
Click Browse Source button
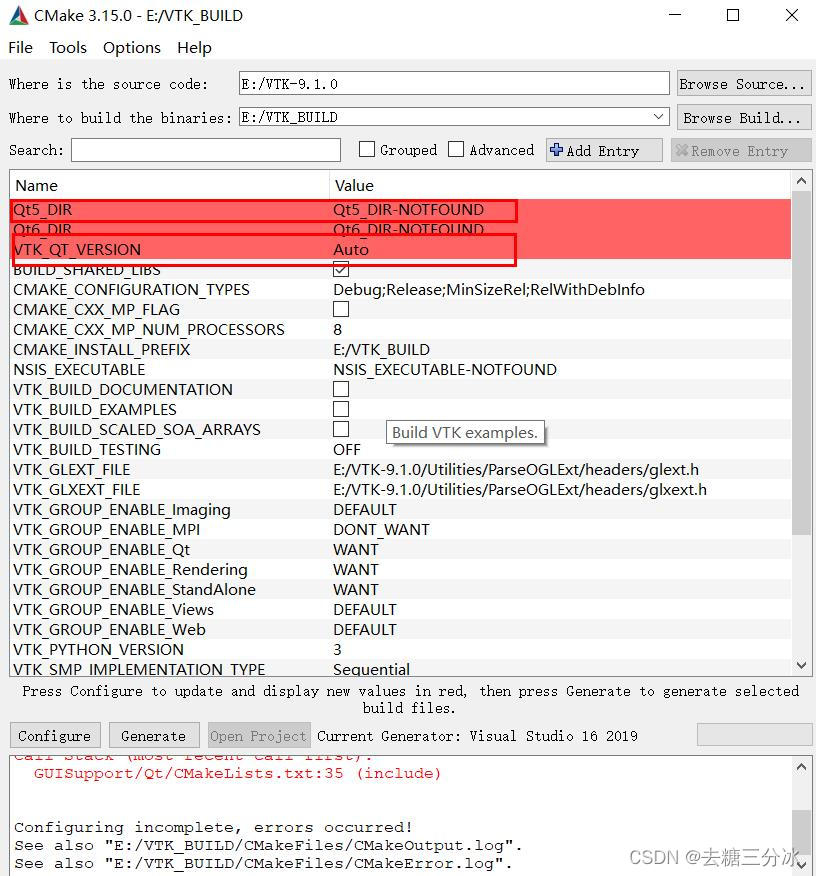743,84
